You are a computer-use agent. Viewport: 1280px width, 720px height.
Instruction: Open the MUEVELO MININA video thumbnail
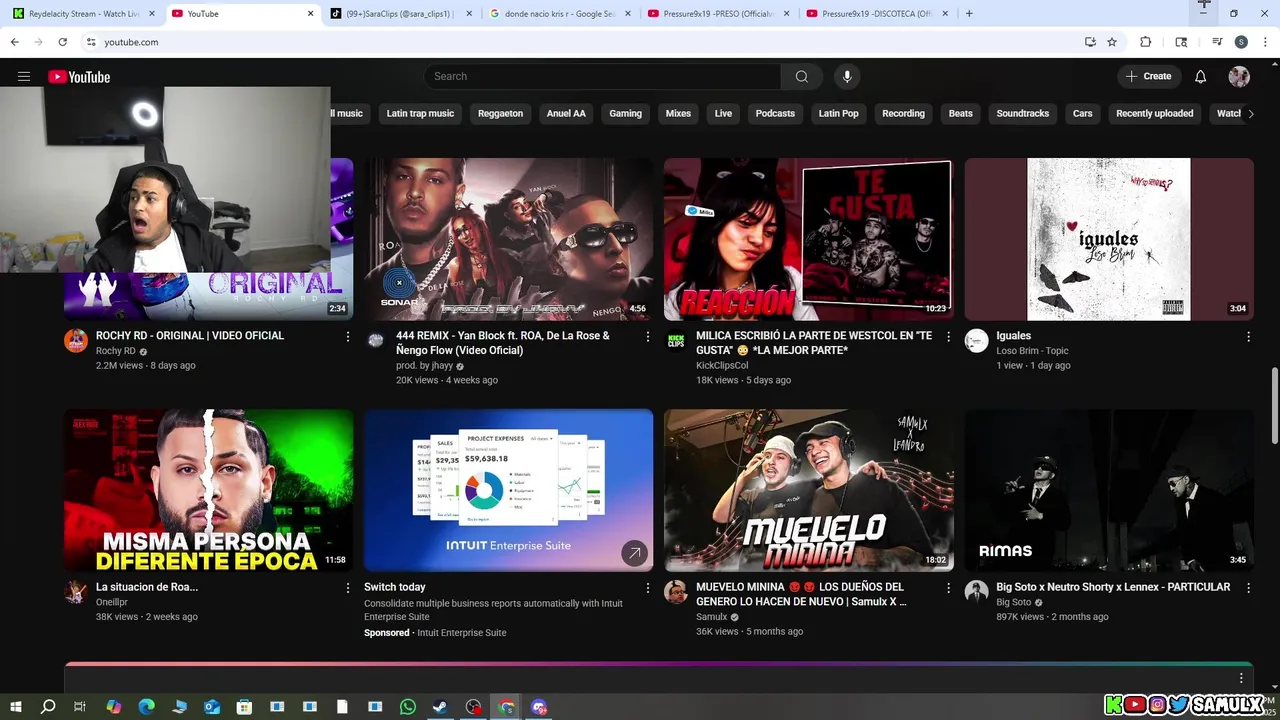(809, 490)
